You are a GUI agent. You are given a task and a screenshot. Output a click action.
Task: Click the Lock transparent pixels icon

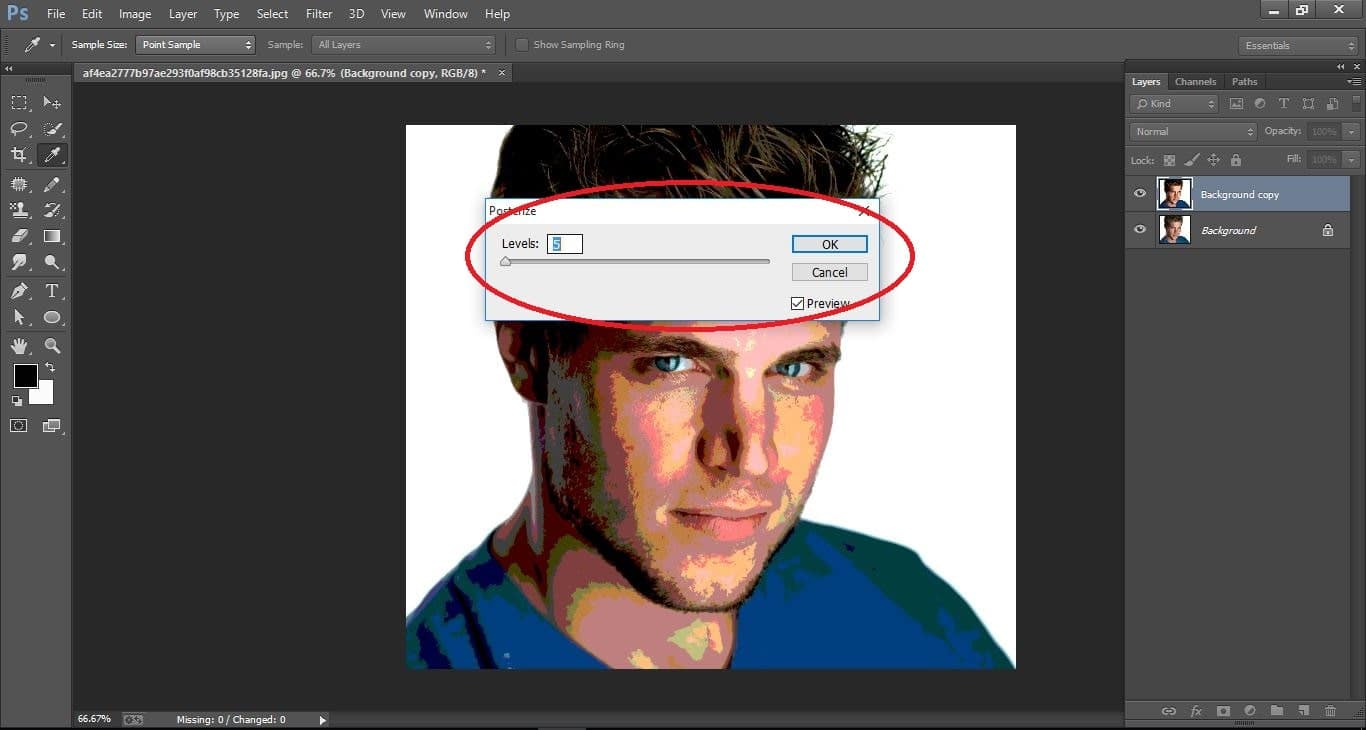[1169, 159]
